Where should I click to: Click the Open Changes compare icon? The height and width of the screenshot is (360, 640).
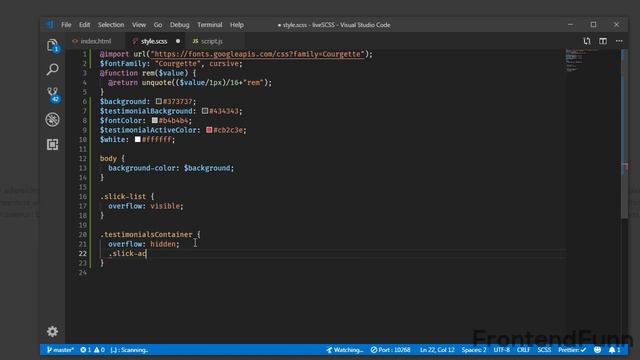pos(587,41)
